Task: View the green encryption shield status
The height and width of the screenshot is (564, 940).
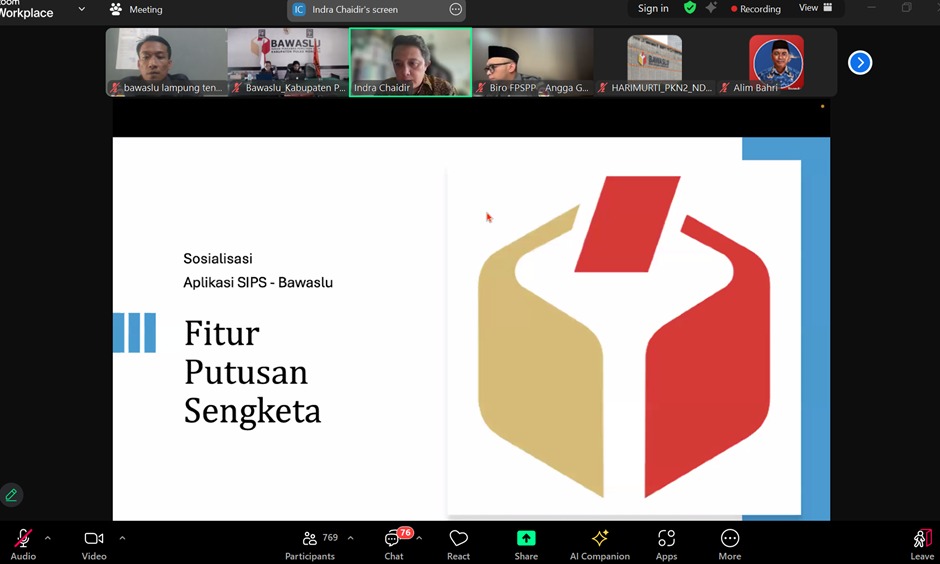Action: (x=690, y=8)
